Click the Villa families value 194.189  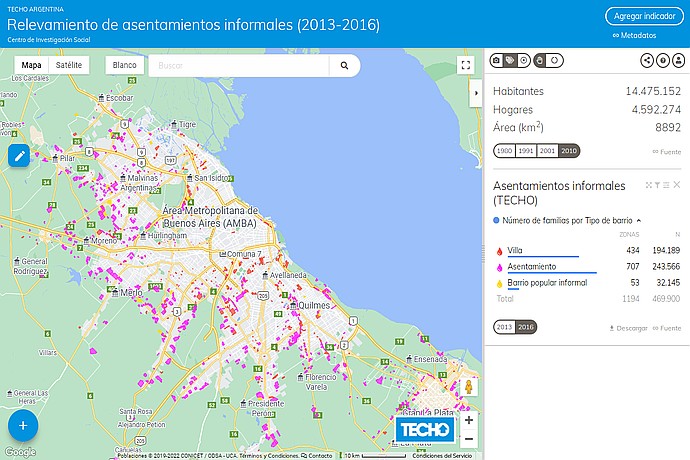(x=666, y=250)
